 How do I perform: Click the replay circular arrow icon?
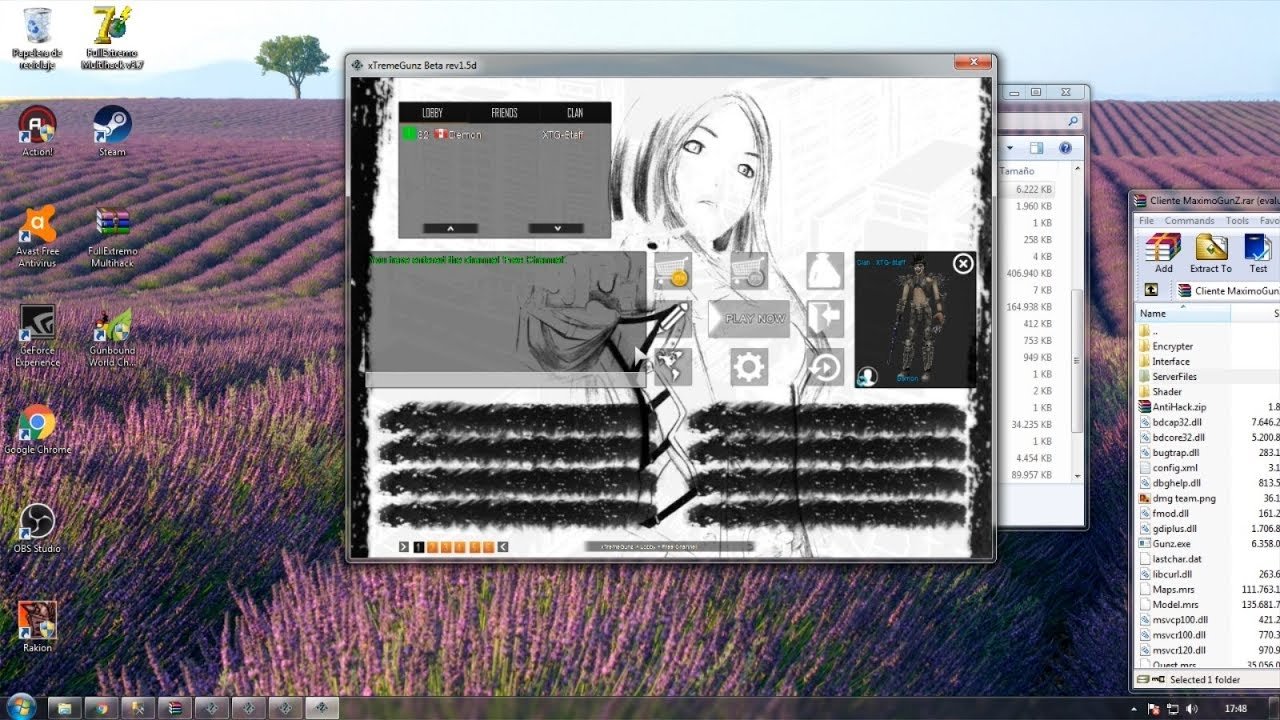pos(825,367)
